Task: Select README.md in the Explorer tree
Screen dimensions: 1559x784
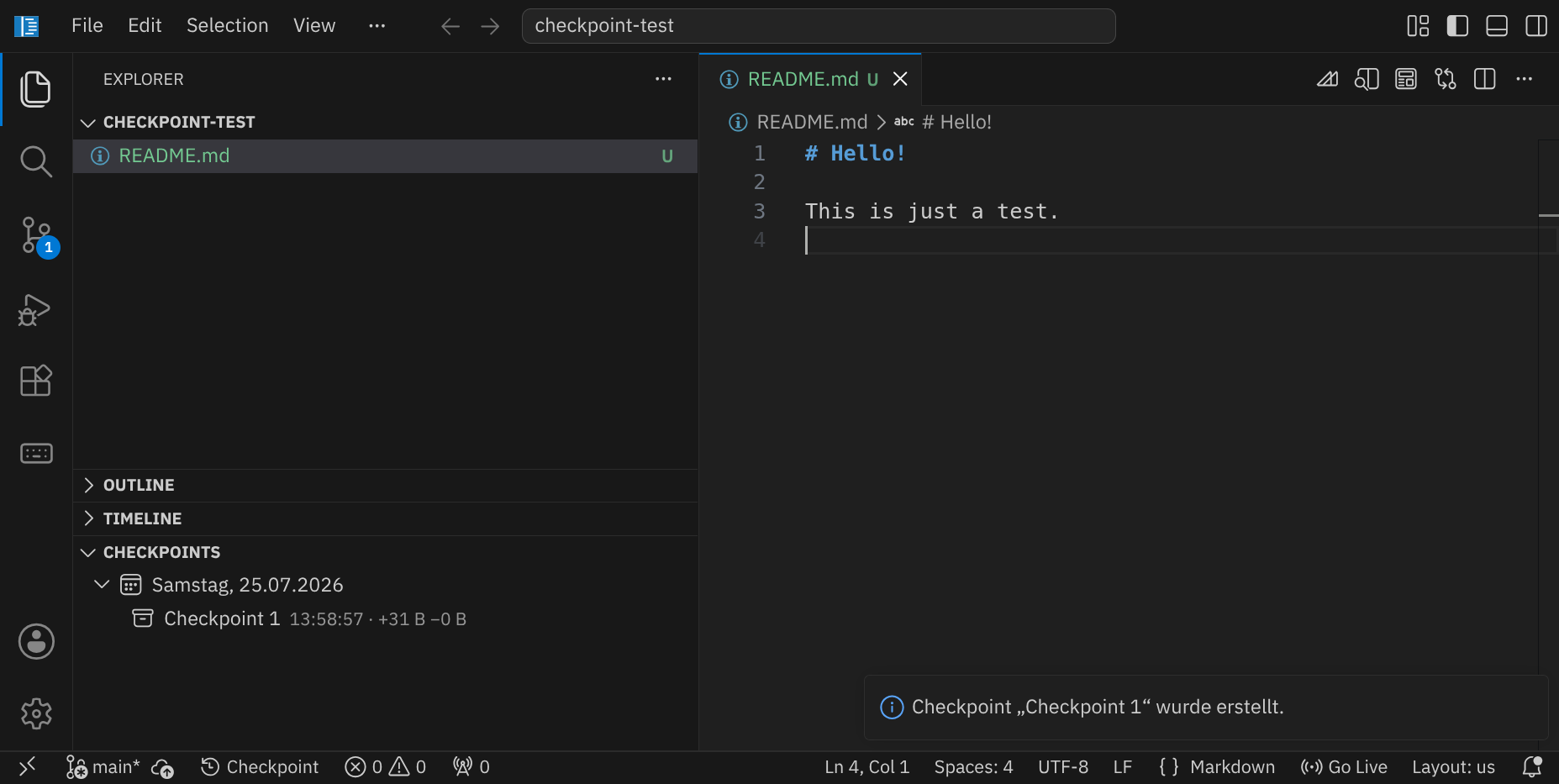Action: tap(386, 156)
